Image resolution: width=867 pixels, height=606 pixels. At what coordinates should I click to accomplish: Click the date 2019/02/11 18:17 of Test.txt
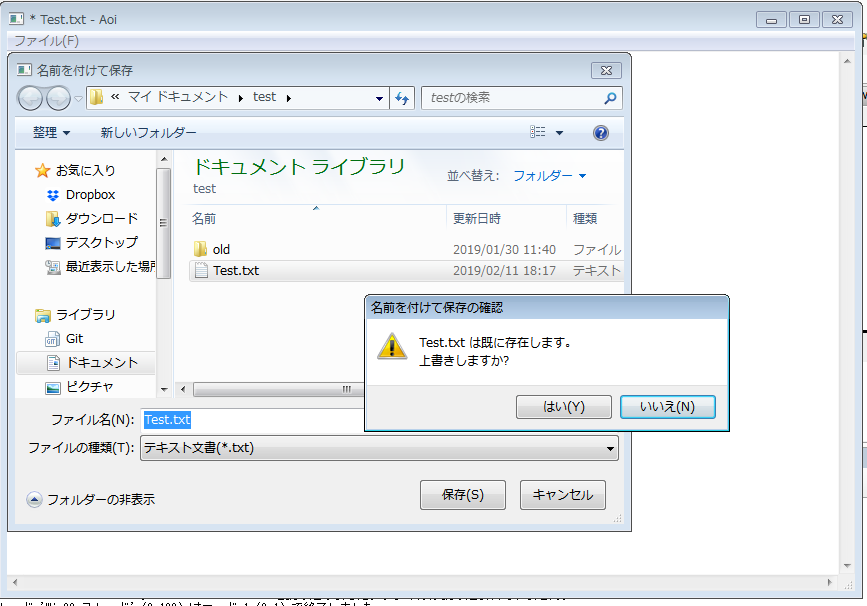coord(504,270)
